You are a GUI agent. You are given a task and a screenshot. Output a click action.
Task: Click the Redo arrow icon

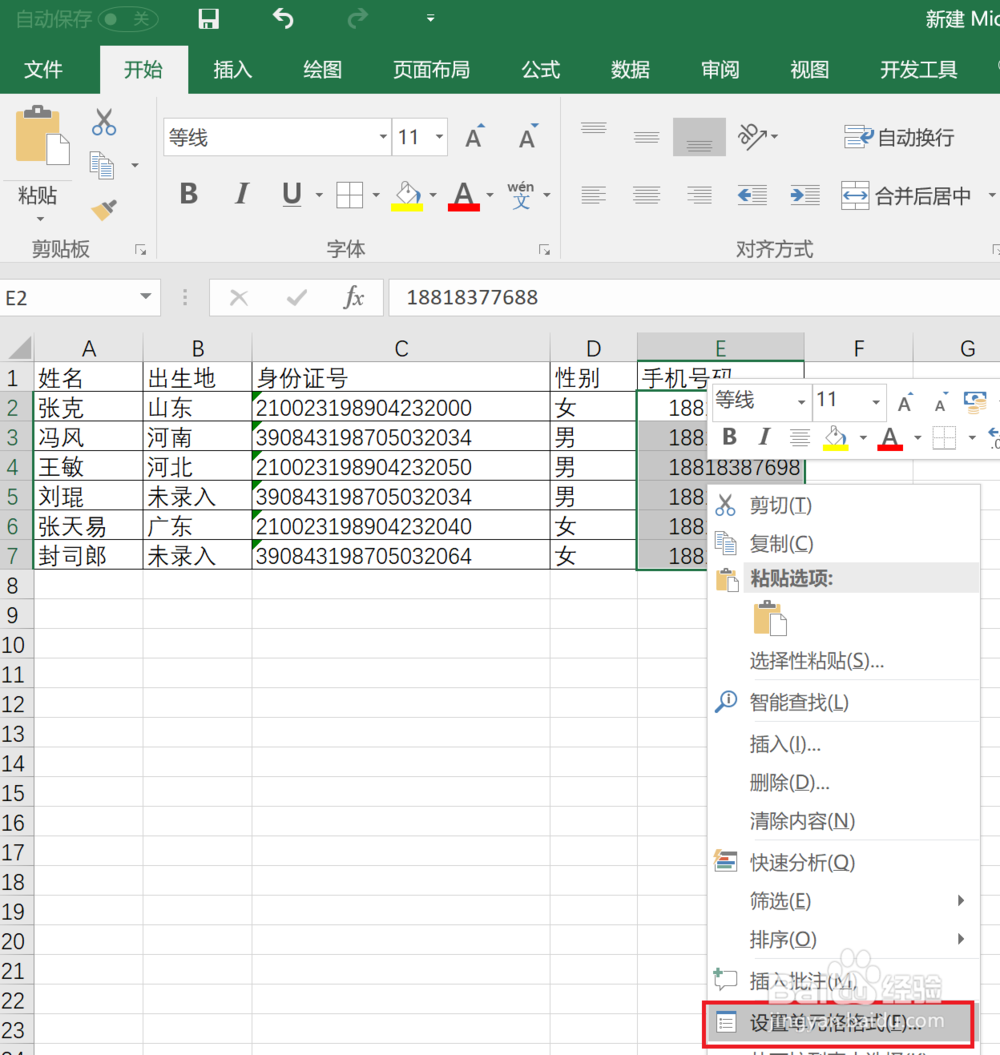pos(358,18)
